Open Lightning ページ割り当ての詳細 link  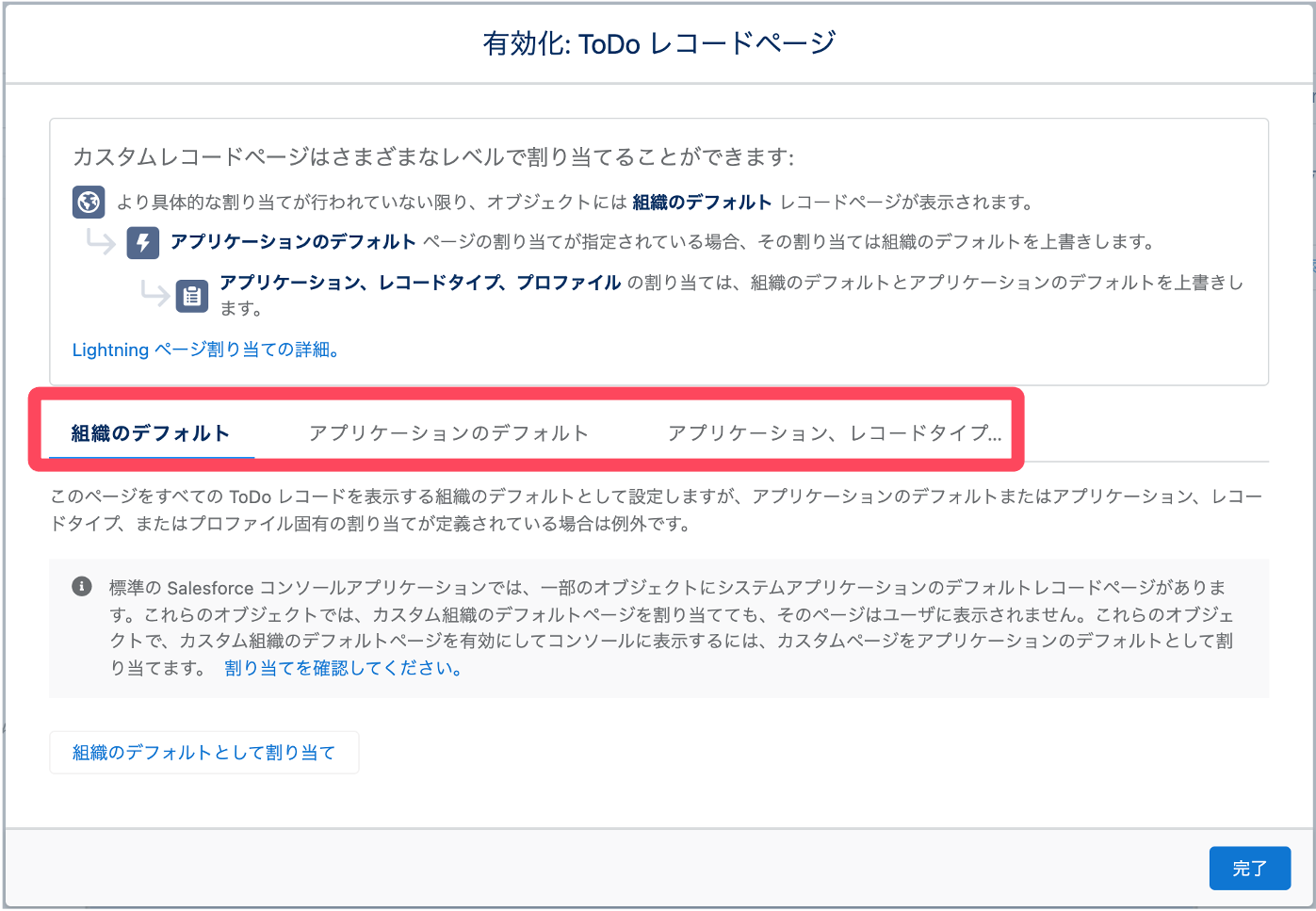[x=205, y=350]
